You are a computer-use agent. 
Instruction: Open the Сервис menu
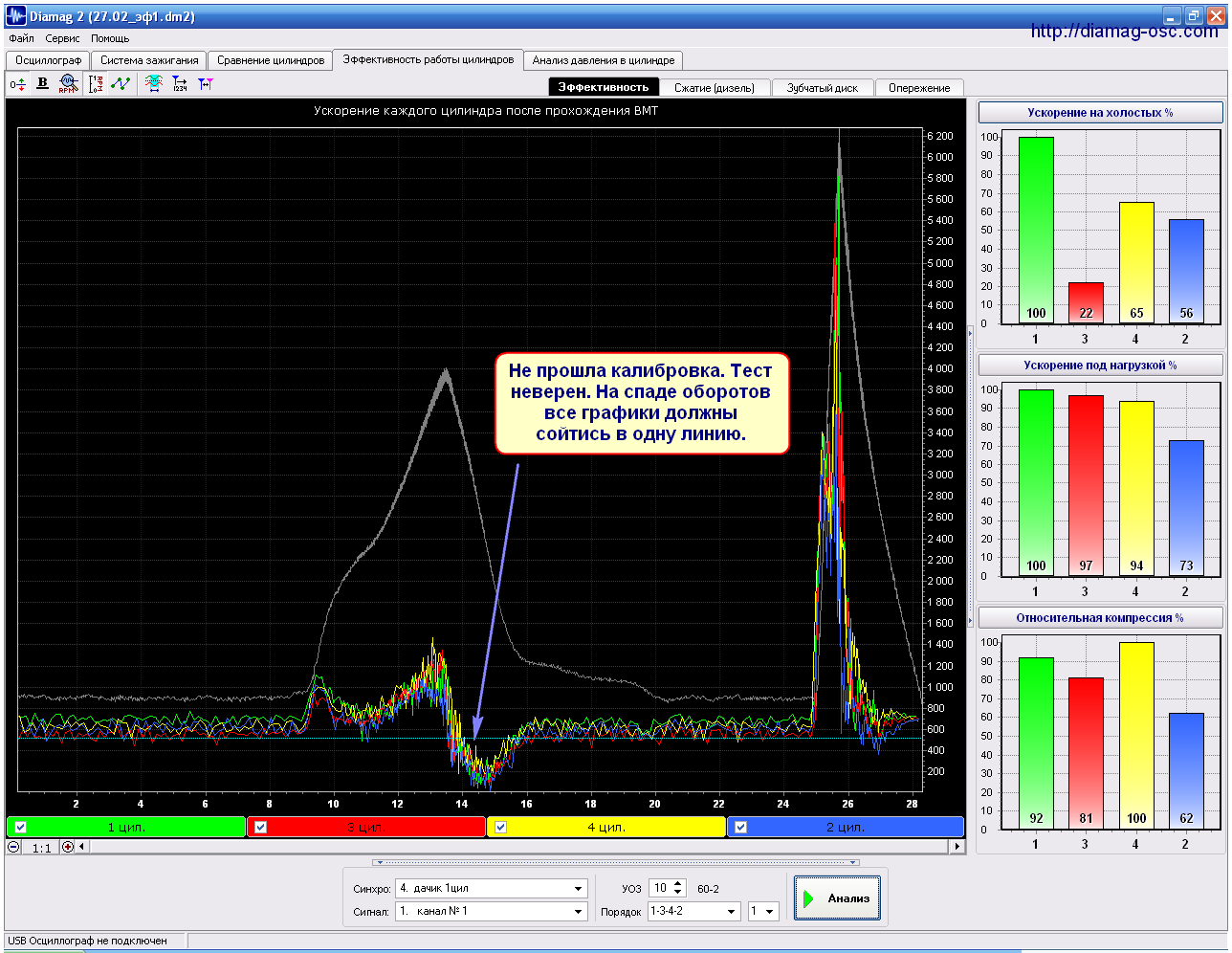coord(63,39)
